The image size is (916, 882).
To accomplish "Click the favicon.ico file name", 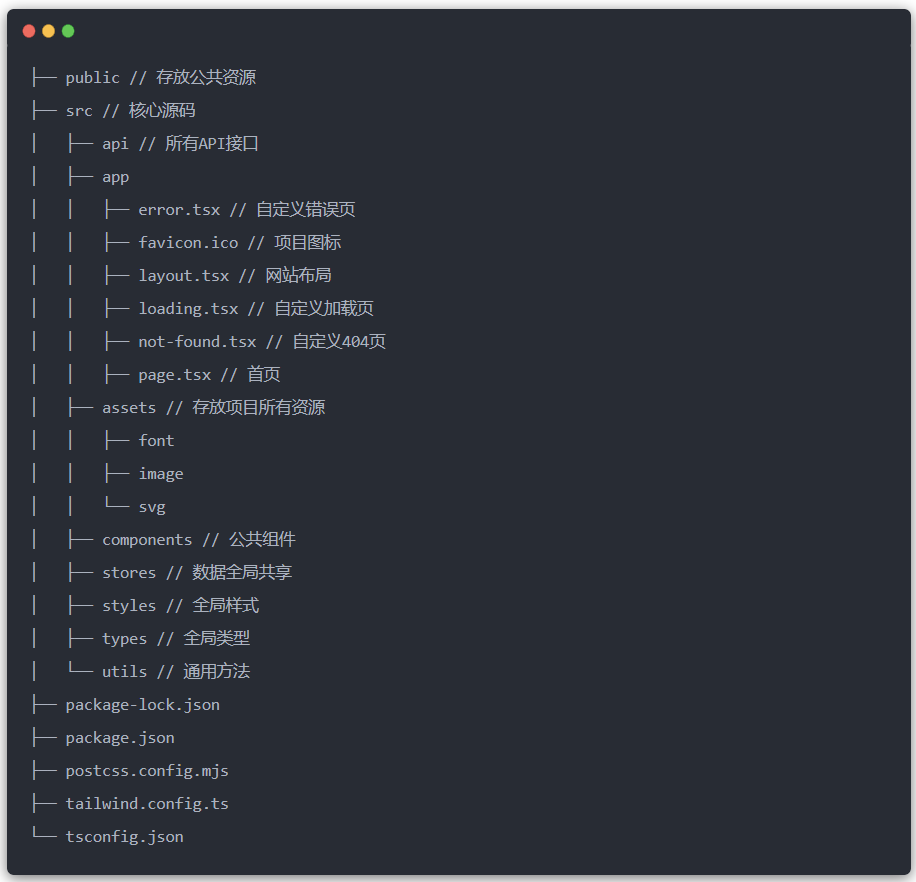I will click(189, 243).
